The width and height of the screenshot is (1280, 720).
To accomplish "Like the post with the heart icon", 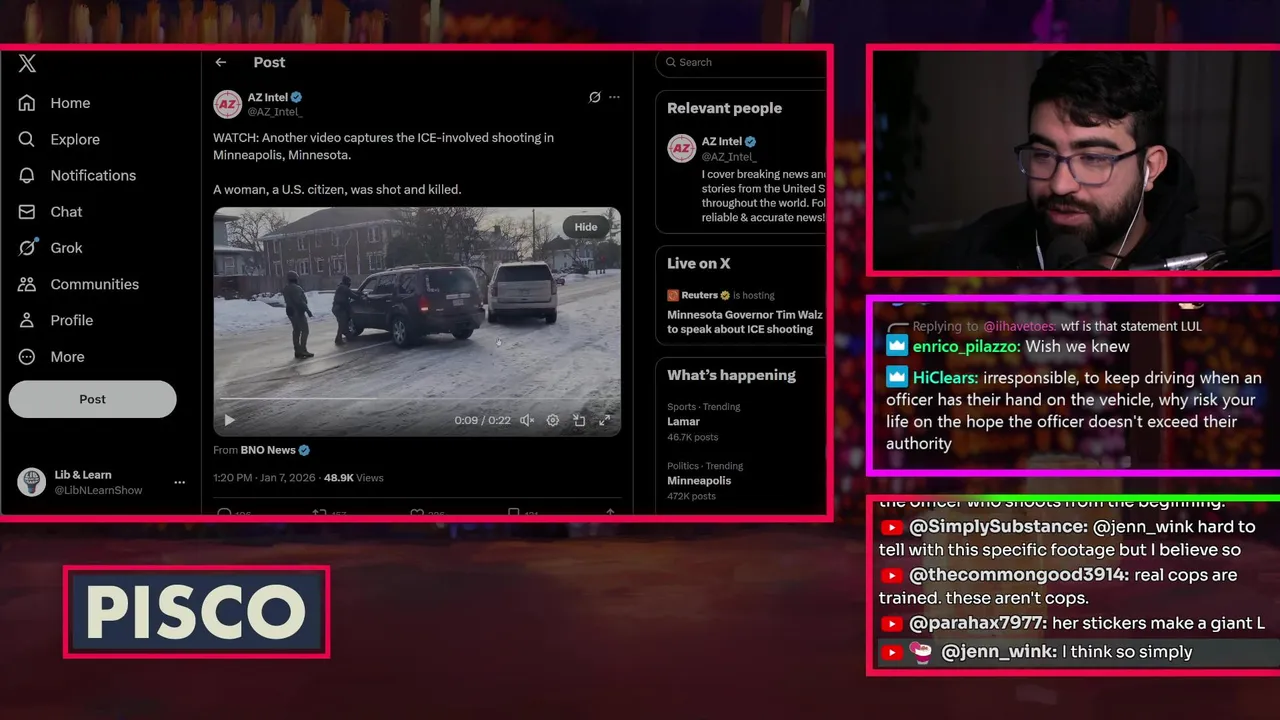I will (417, 513).
